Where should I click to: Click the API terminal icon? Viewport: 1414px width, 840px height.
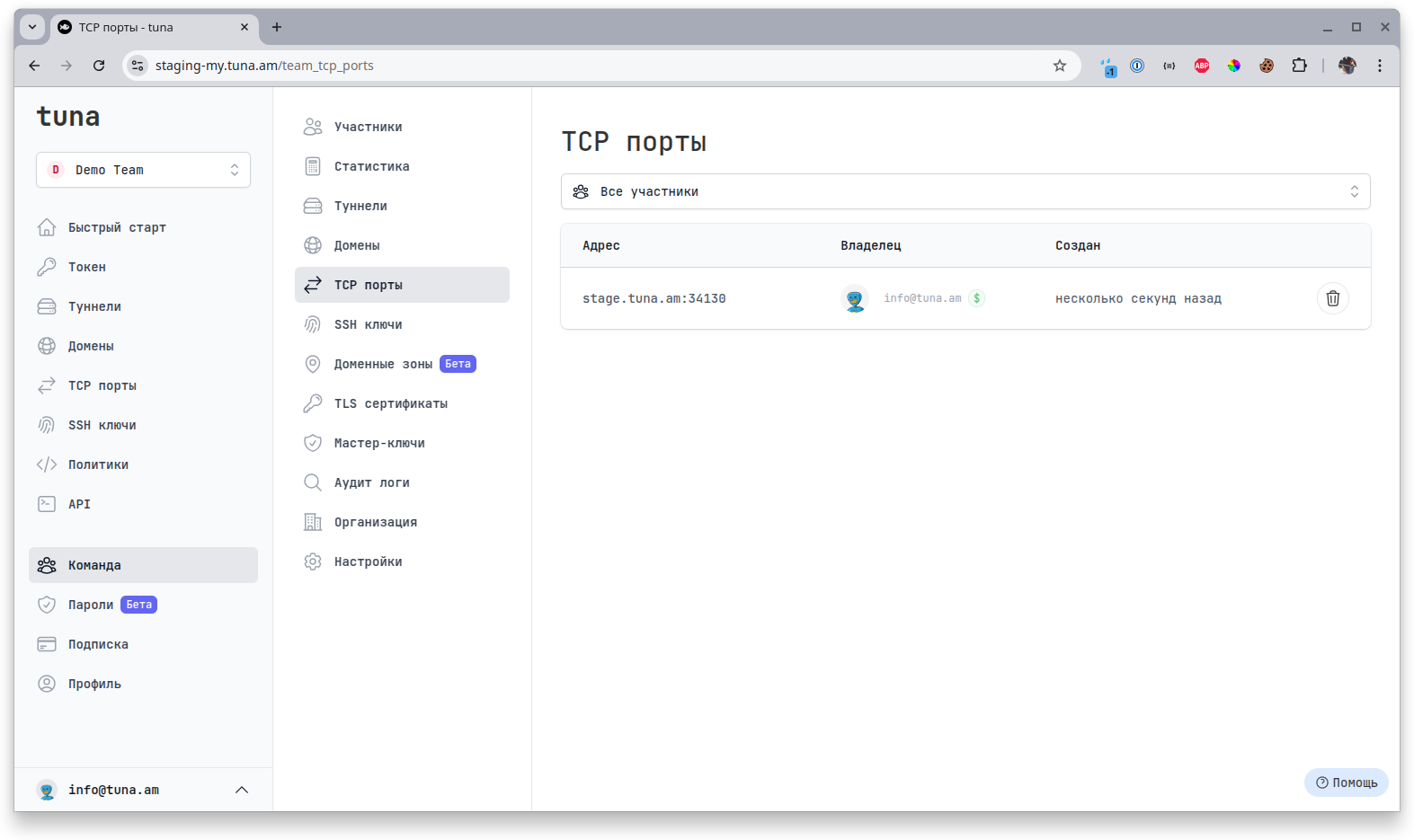(x=47, y=504)
